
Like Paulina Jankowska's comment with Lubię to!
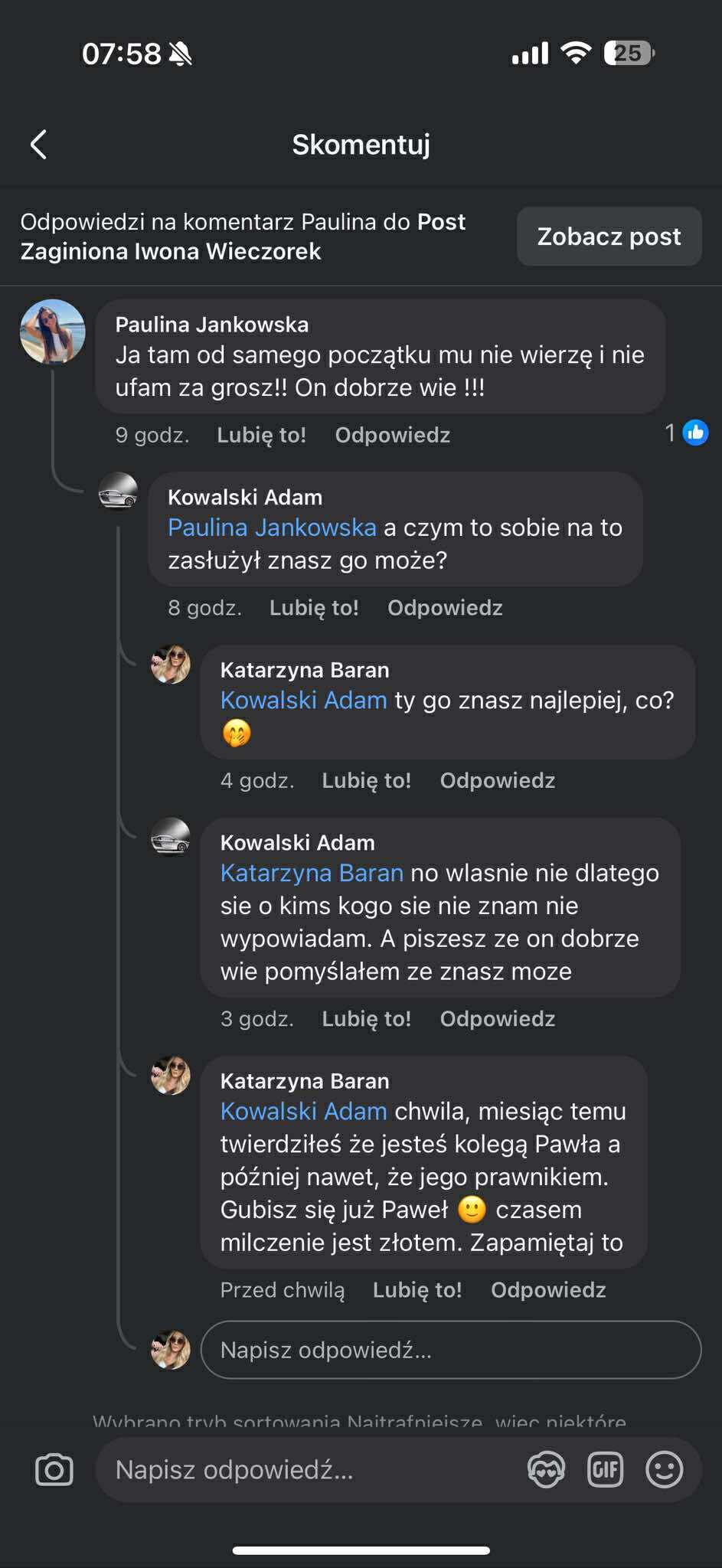(261, 435)
